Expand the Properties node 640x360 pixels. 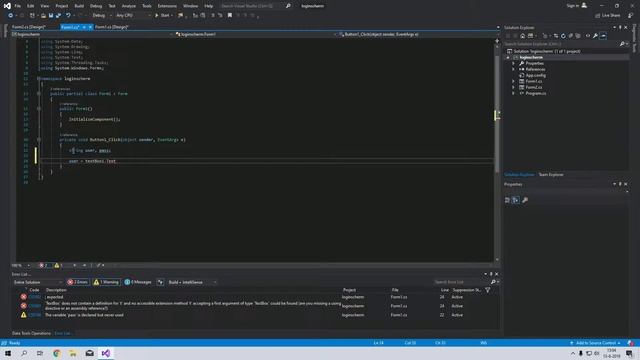pyautogui.click(x=514, y=63)
